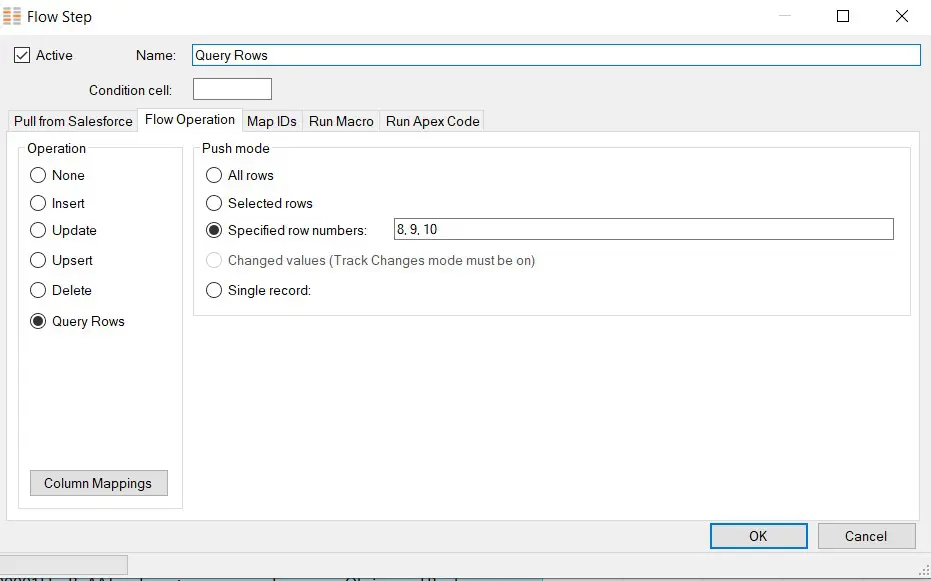
Task: Select the Update operation
Action: point(36,230)
